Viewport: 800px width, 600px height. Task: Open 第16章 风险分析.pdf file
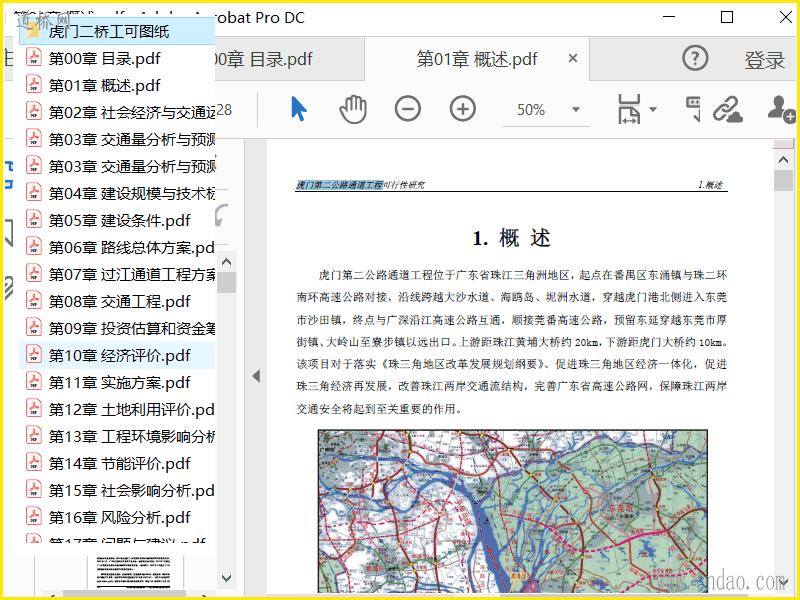(119, 517)
